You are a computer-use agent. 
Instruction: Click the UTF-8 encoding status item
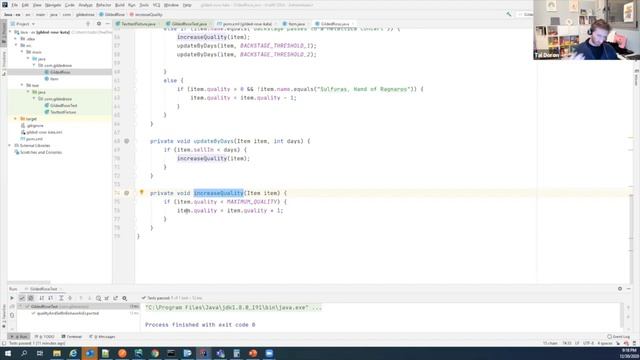coord(588,343)
